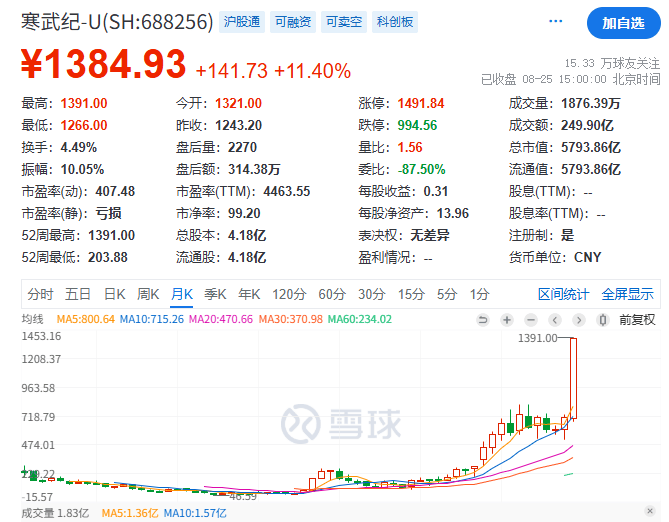Pan chart right with right chevron
The height and width of the screenshot is (522, 669).
(x=579, y=320)
